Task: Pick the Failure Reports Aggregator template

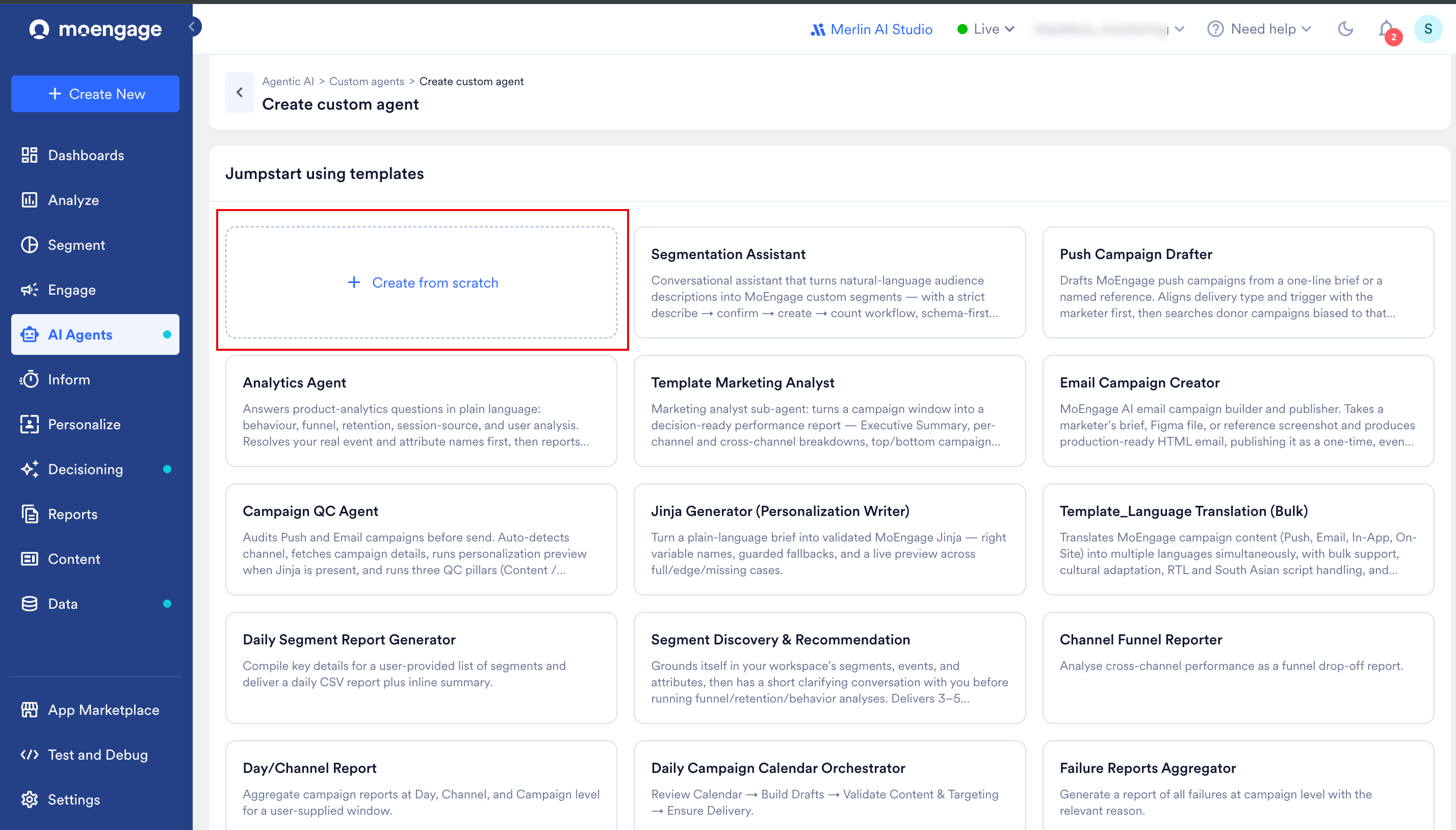Action: point(1238,786)
